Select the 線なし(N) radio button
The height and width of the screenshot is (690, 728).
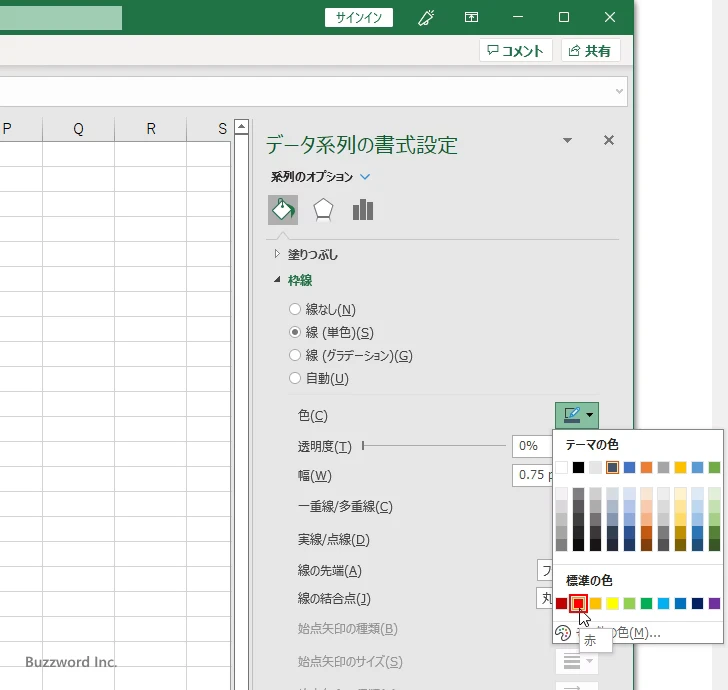[x=295, y=309]
